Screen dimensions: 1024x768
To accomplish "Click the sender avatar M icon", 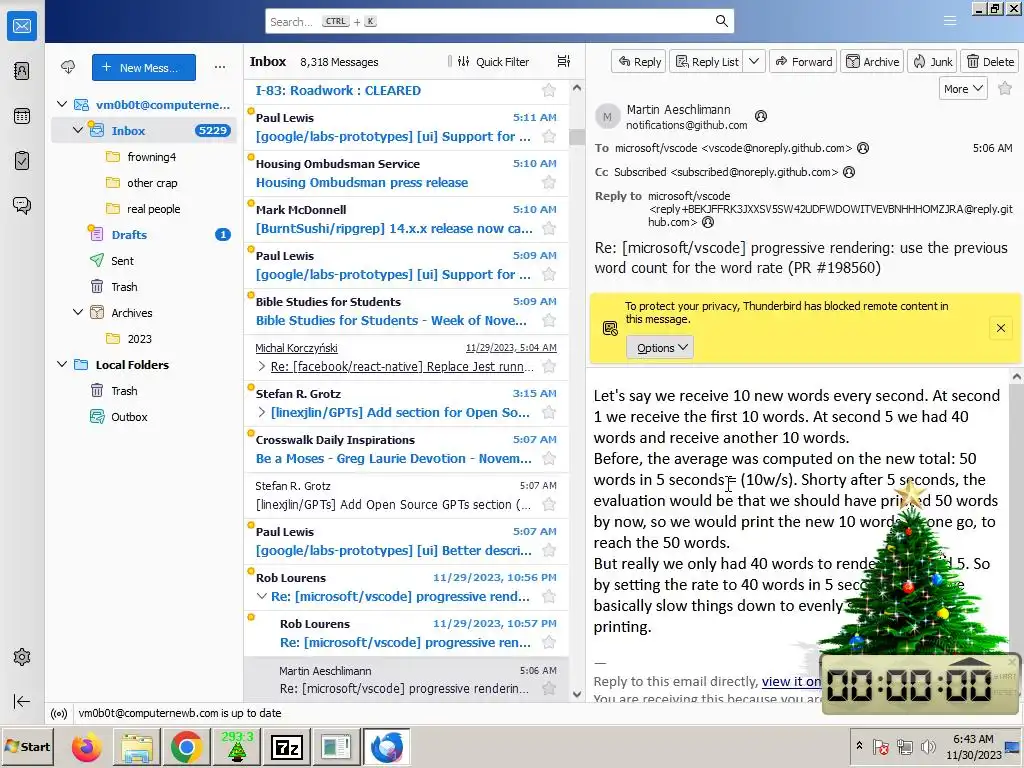I will click(607, 117).
